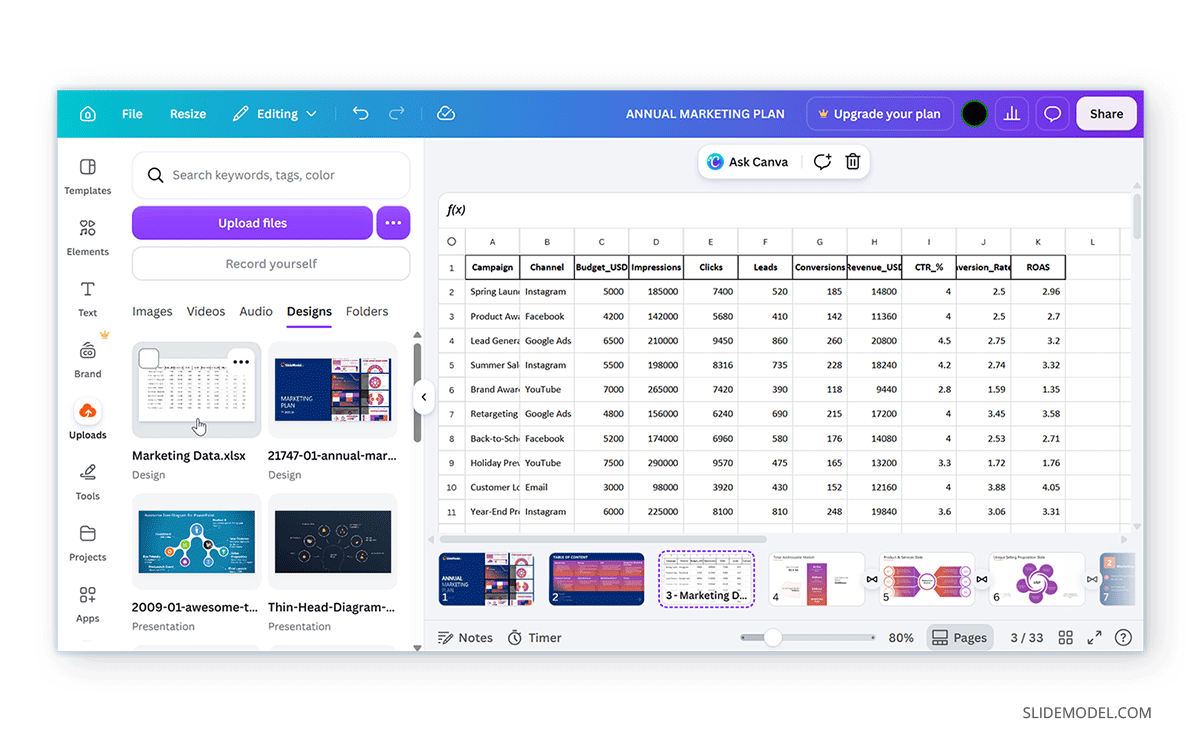Redo the last action
The width and height of the screenshot is (1200, 743).
(x=397, y=114)
